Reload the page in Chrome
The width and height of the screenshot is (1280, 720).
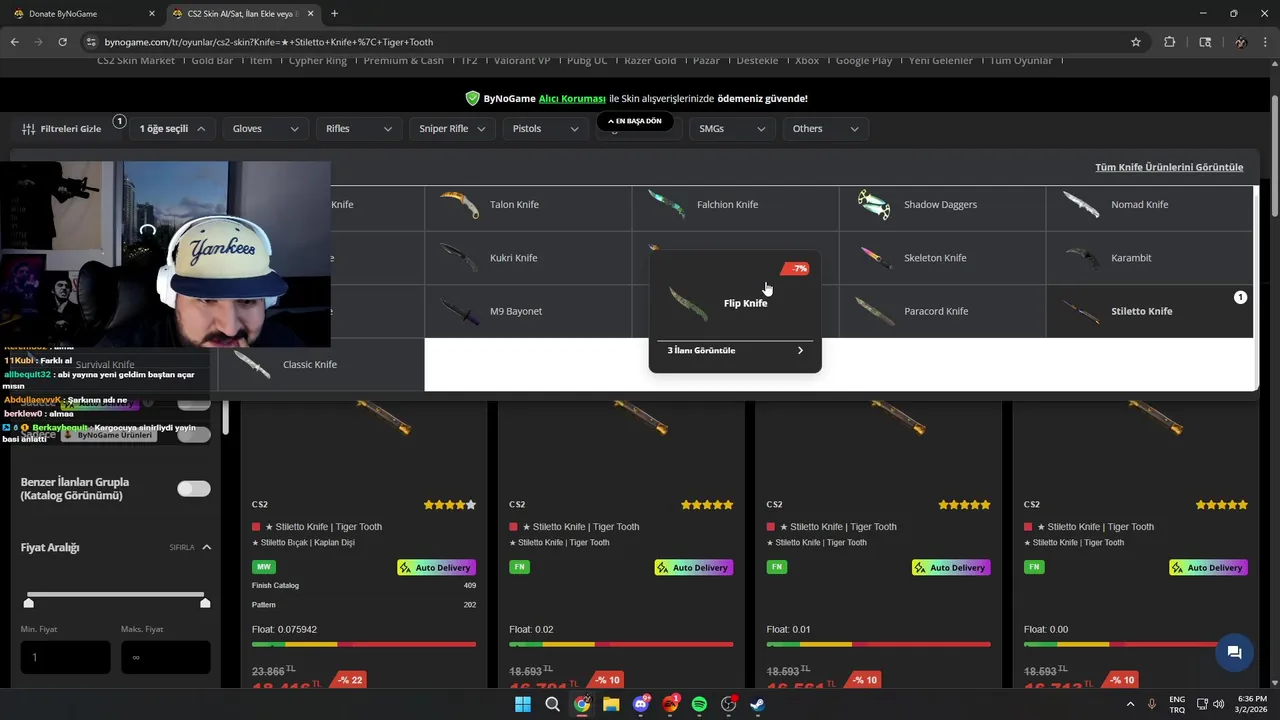[x=62, y=42]
